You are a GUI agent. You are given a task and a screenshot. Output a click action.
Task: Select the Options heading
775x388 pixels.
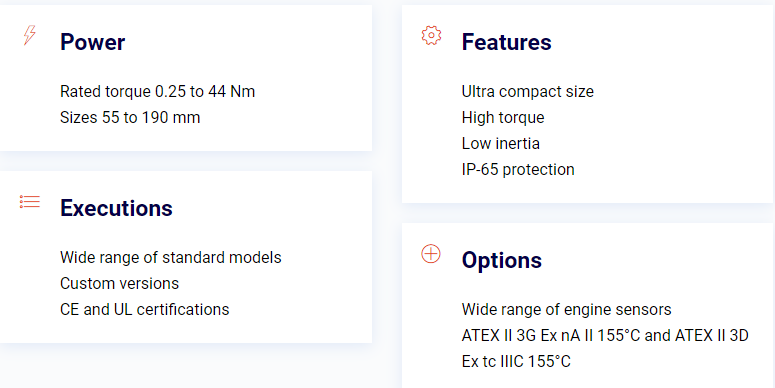pos(502,260)
